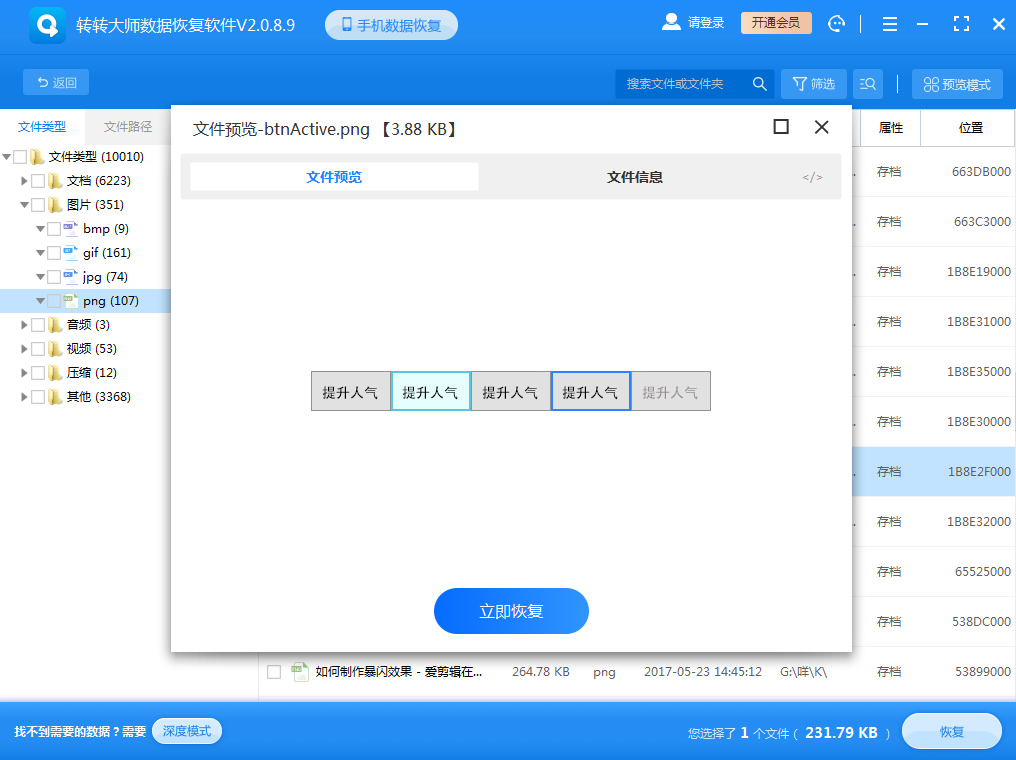Image resolution: width=1016 pixels, height=760 pixels.
Task: Open the filter (筛选) tool
Action: [812, 83]
